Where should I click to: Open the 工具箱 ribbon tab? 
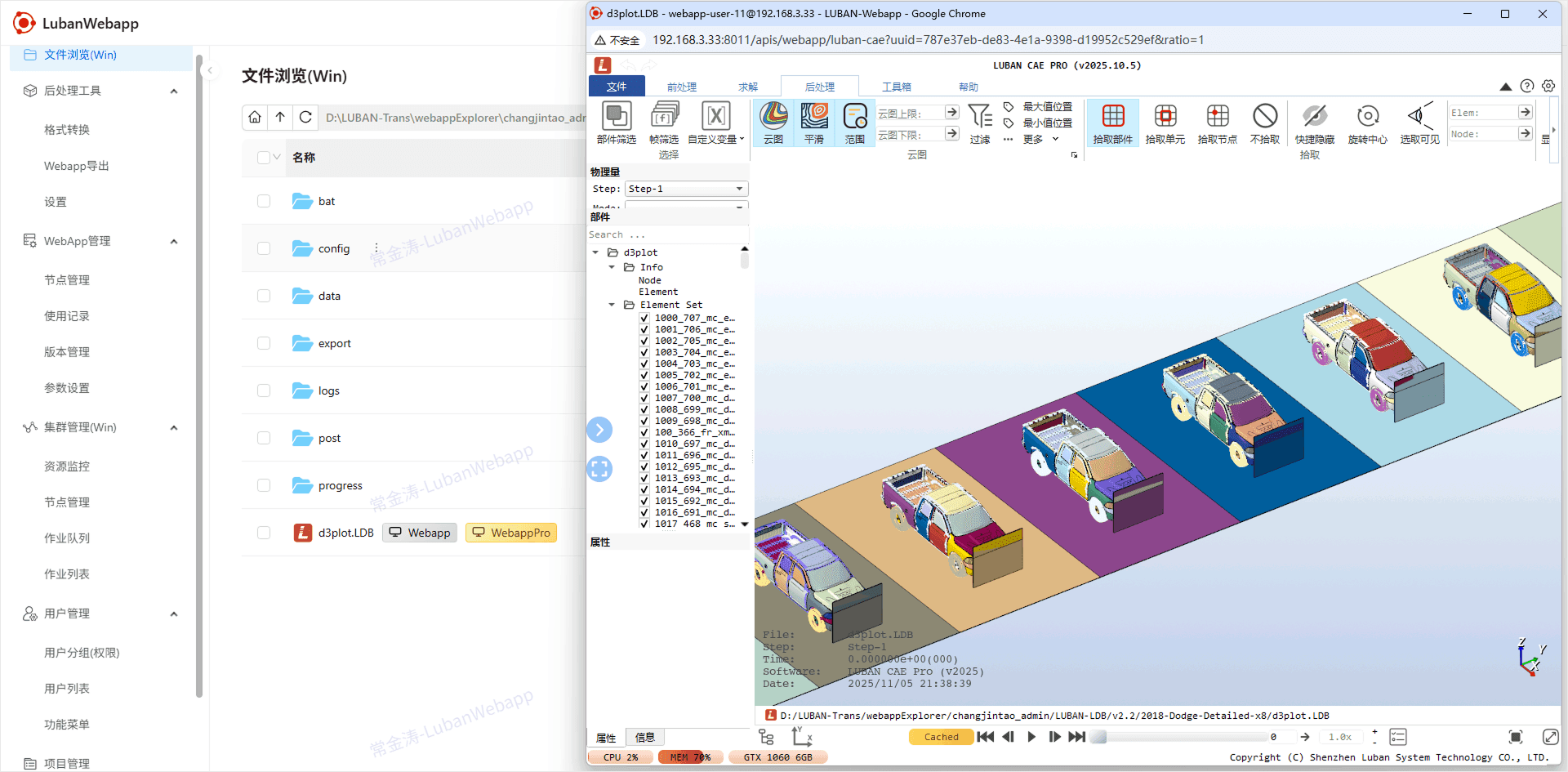[896, 87]
